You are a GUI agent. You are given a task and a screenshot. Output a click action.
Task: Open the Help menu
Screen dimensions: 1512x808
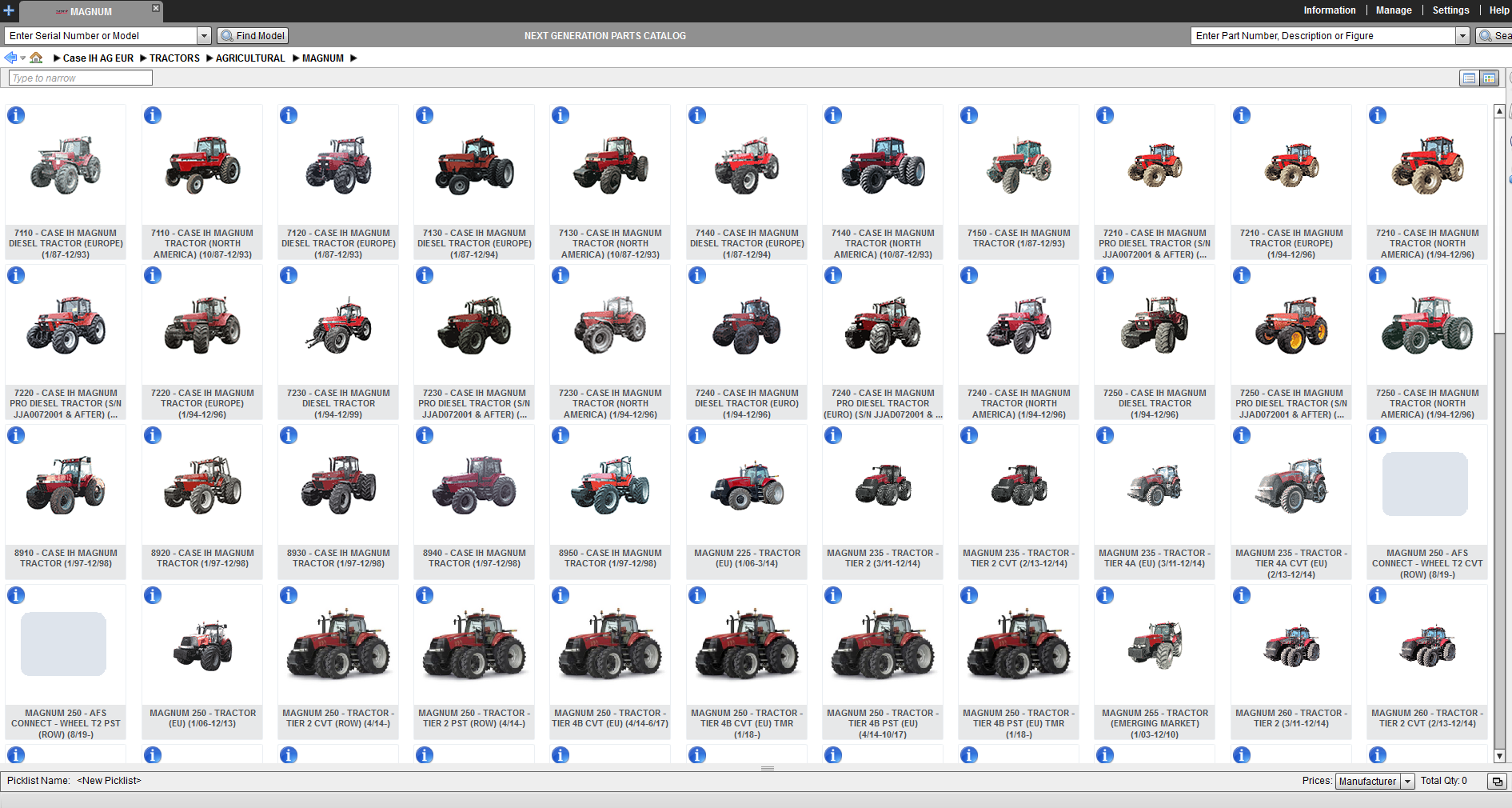click(1499, 10)
